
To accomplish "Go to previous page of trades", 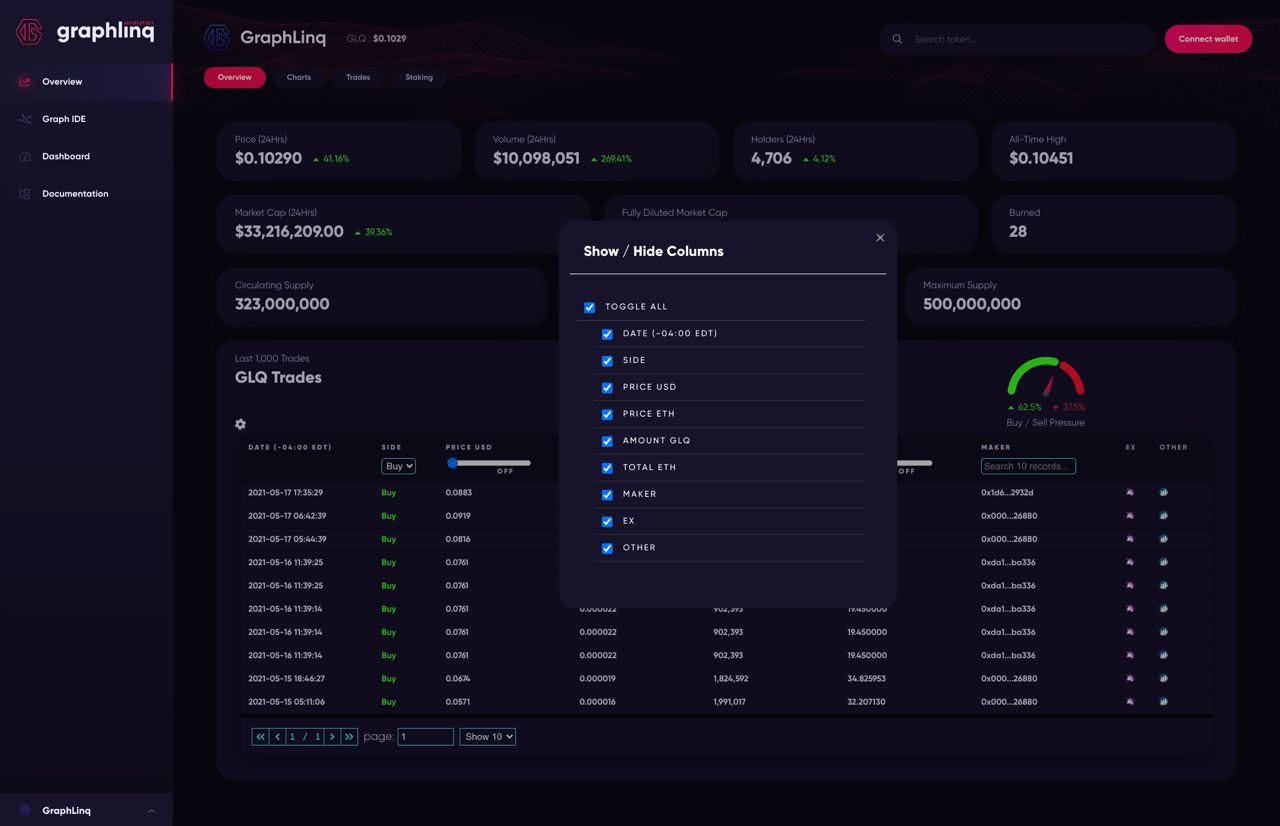I will pos(277,737).
